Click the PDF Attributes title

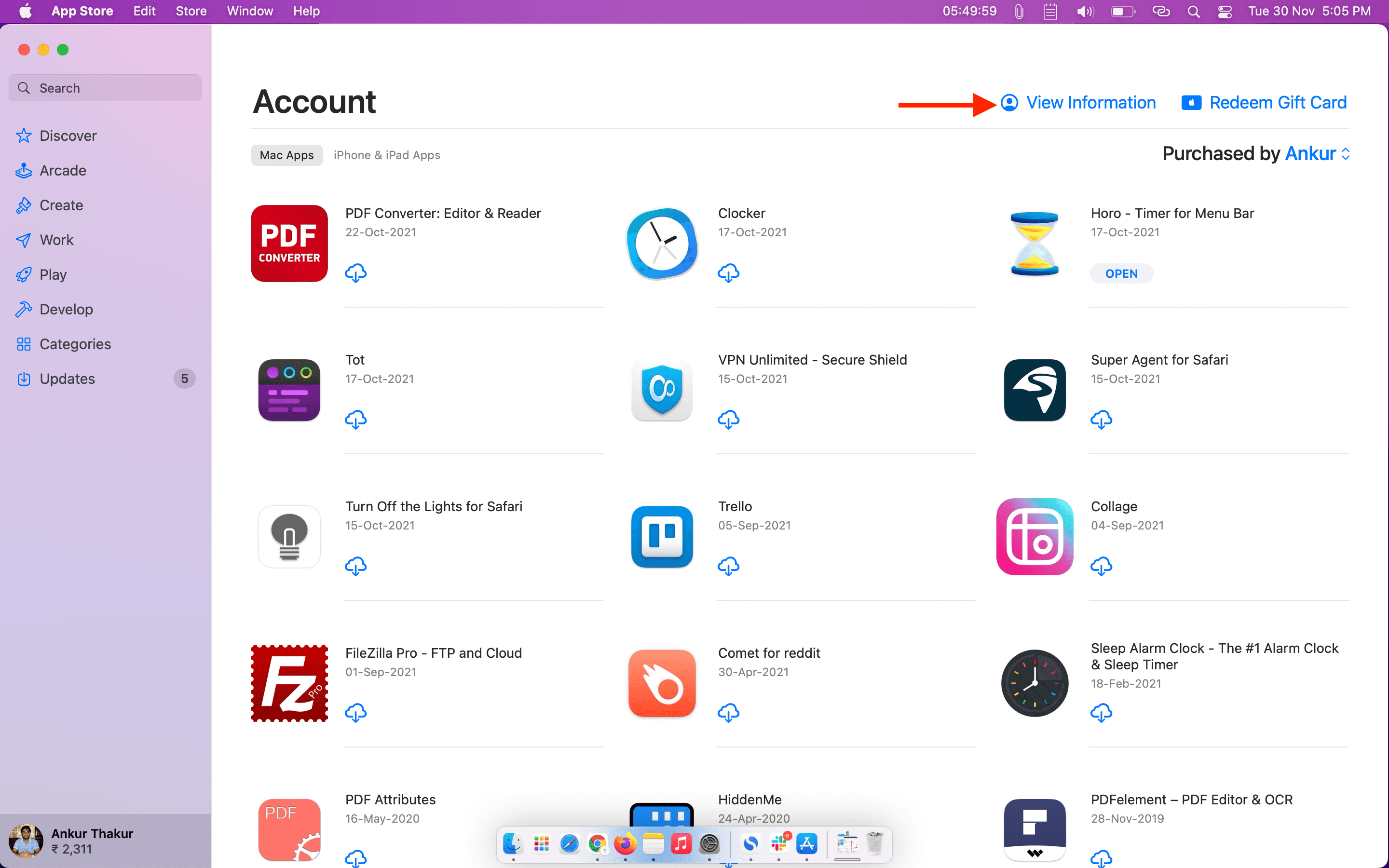tap(390, 800)
